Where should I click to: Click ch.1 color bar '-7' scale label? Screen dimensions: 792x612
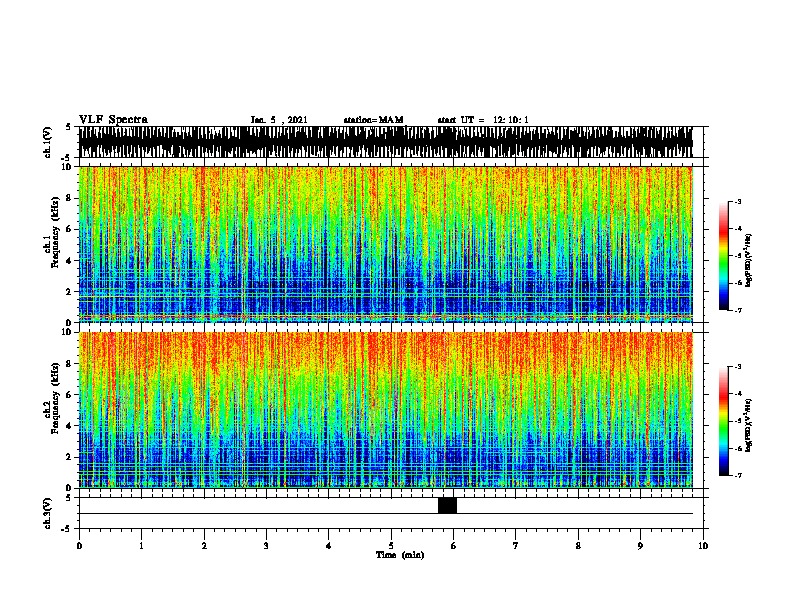coord(738,310)
